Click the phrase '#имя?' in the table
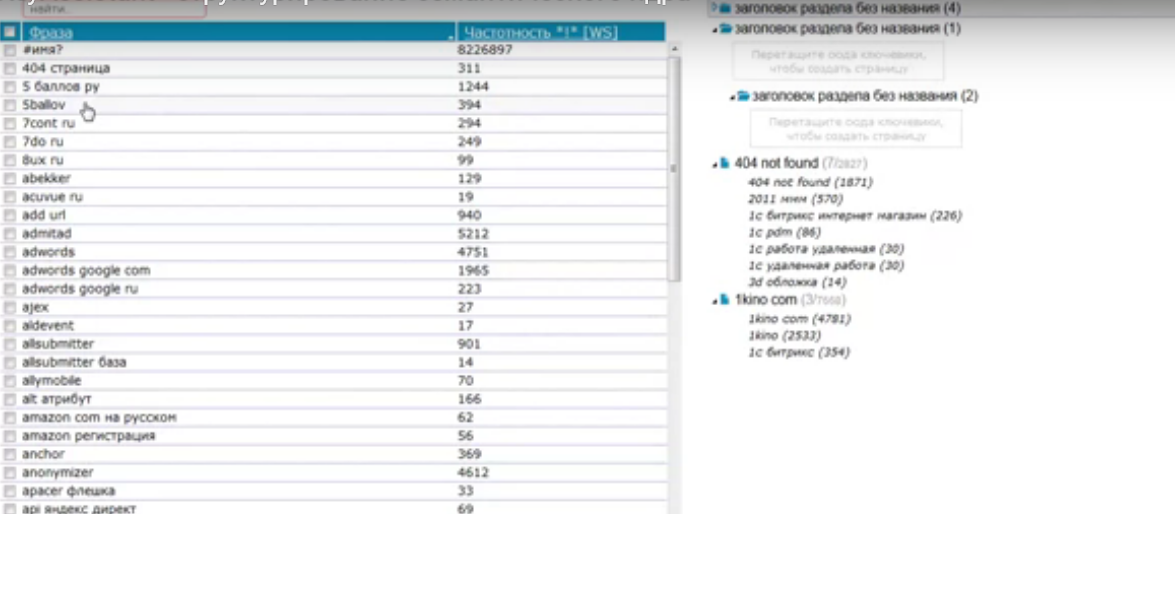 coord(42,50)
